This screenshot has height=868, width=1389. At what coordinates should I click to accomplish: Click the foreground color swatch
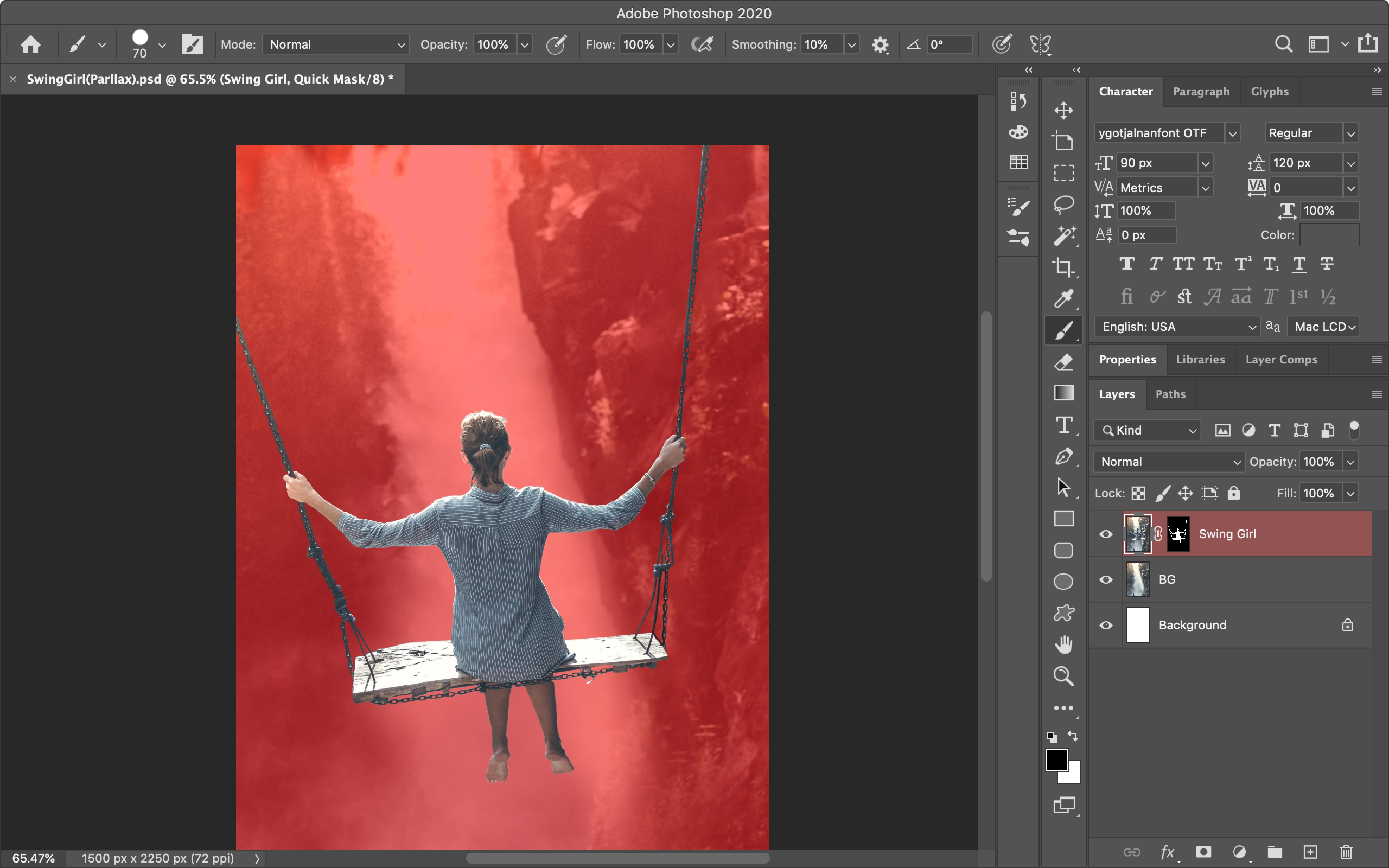[x=1057, y=760]
